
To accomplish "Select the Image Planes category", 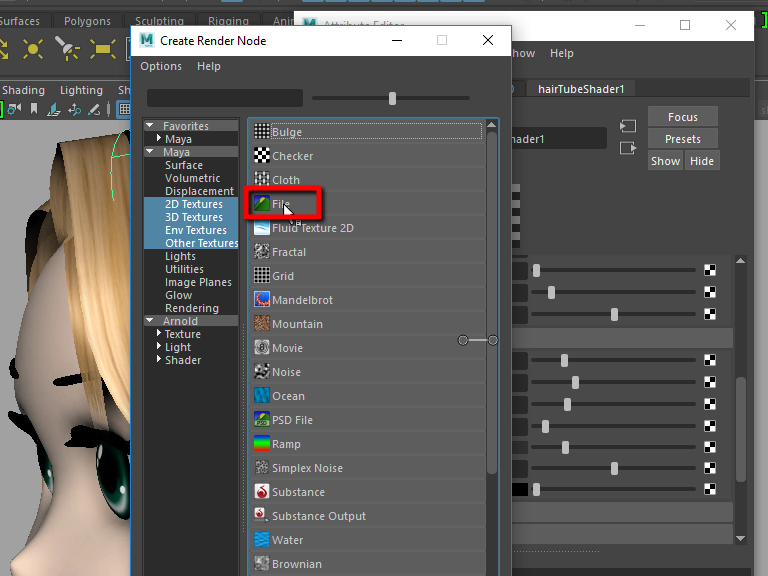I will [x=198, y=282].
